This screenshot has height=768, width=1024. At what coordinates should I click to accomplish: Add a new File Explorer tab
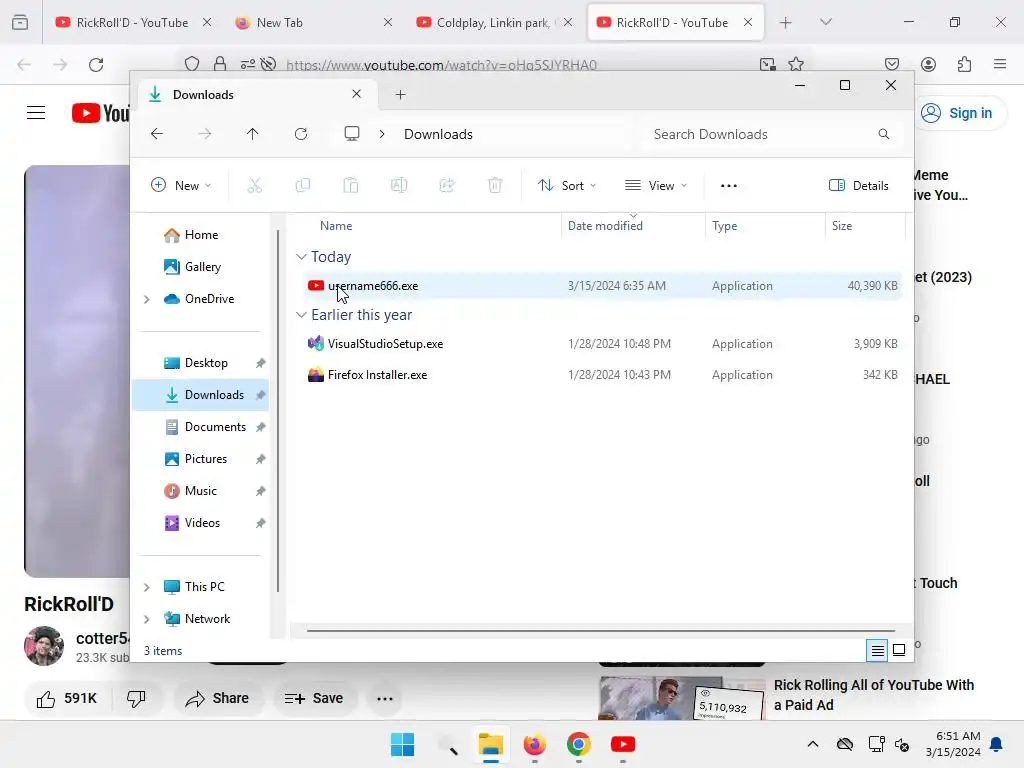click(x=401, y=95)
